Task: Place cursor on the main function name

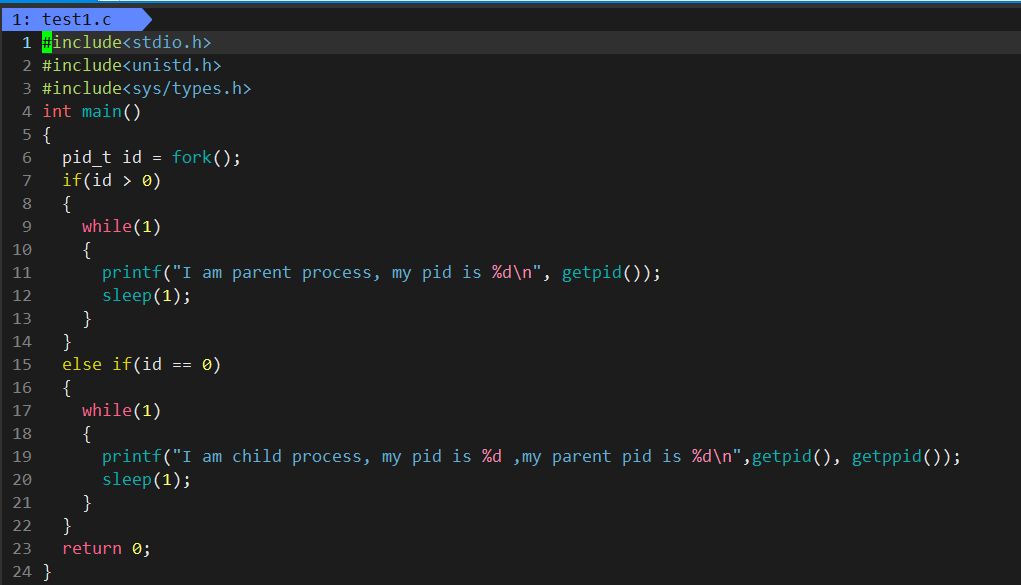Action: 101,112
